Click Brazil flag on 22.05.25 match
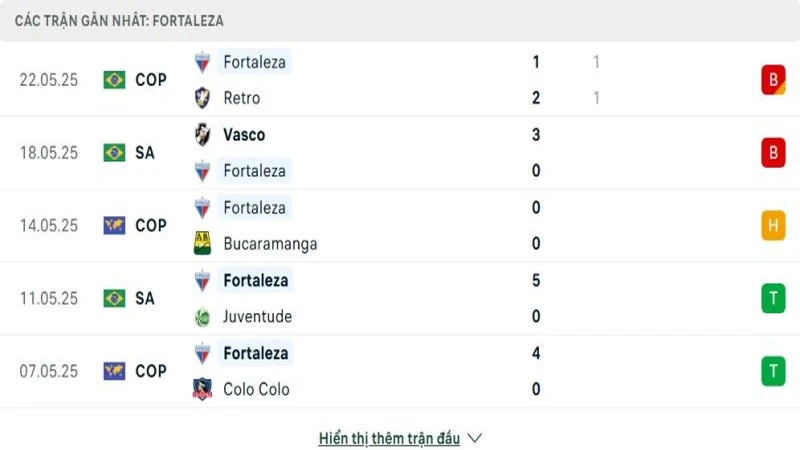 [x=114, y=80]
